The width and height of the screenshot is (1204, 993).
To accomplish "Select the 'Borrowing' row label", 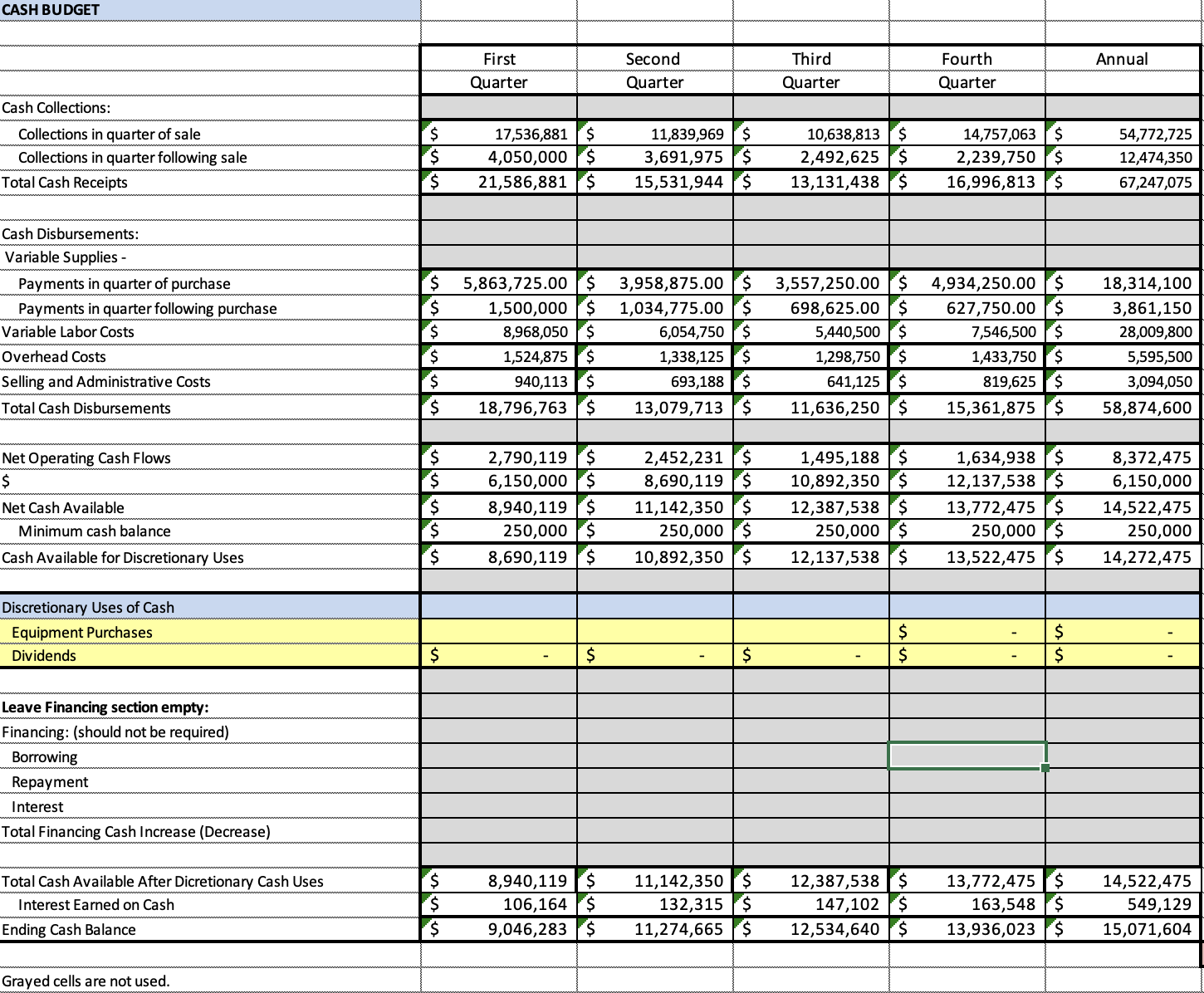I will 45,757.
